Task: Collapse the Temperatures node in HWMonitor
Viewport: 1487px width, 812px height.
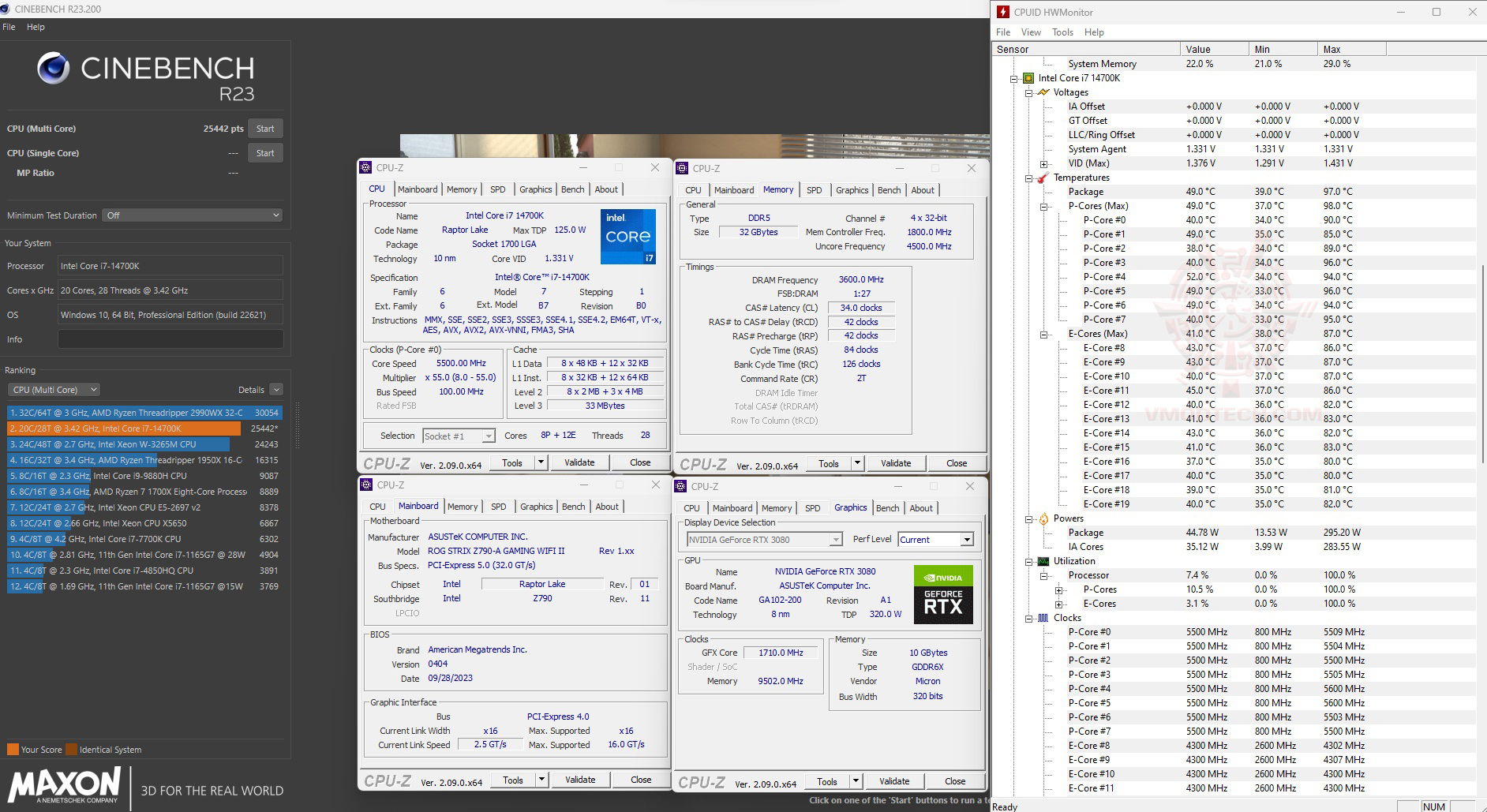Action: pyautogui.click(x=1029, y=178)
